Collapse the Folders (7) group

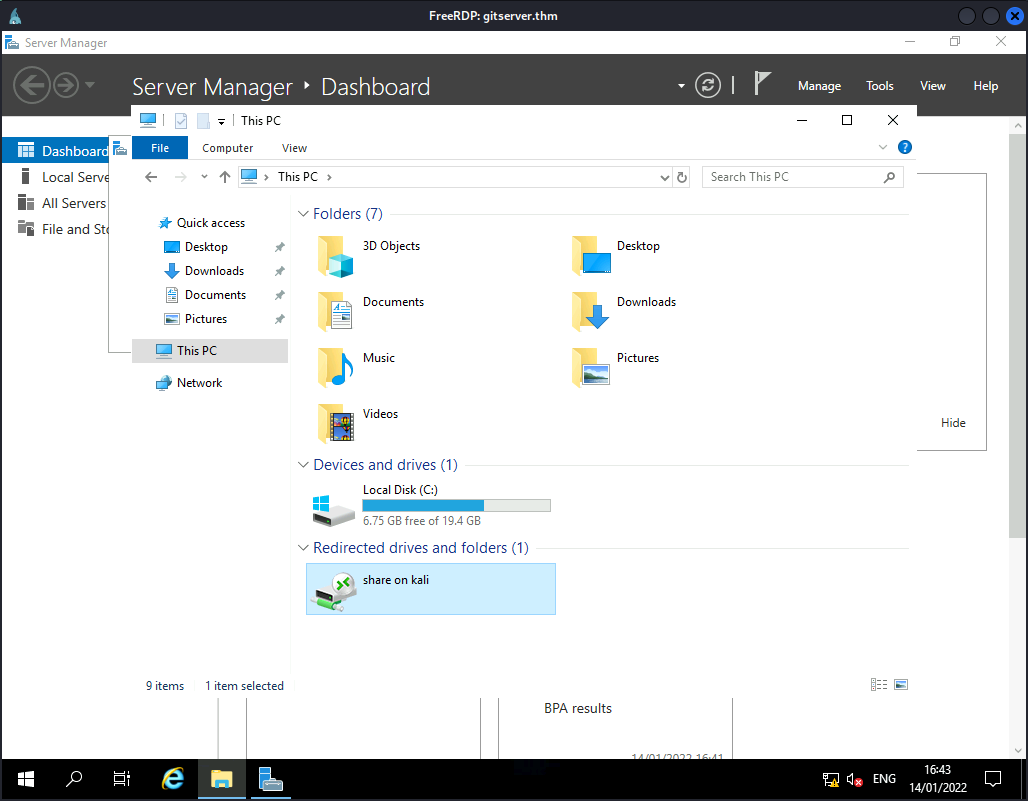click(303, 214)
